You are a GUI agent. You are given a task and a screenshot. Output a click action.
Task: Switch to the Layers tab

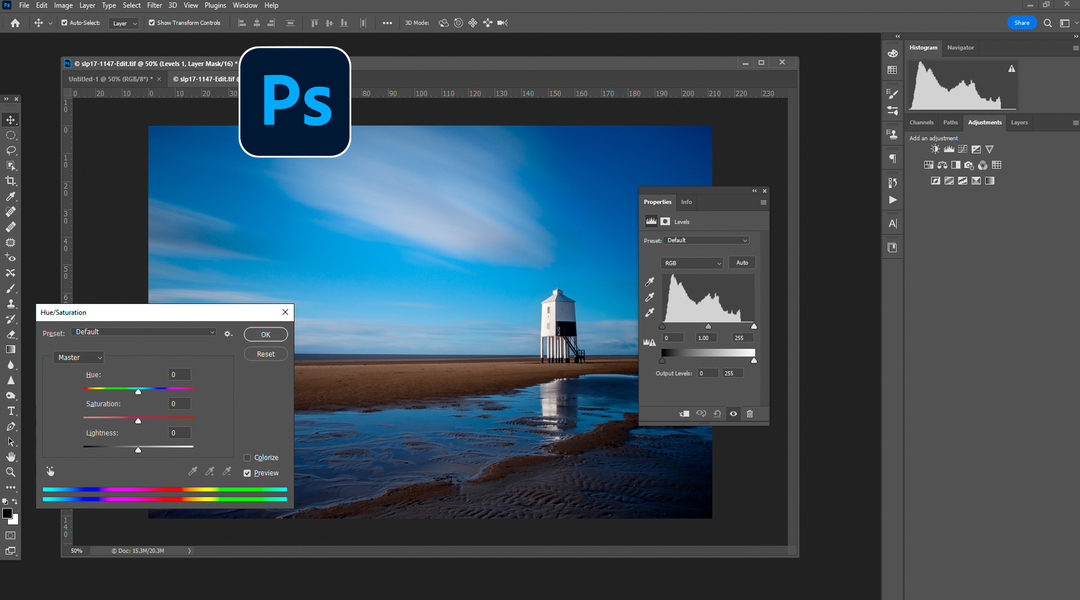[x=1019, y=122]
